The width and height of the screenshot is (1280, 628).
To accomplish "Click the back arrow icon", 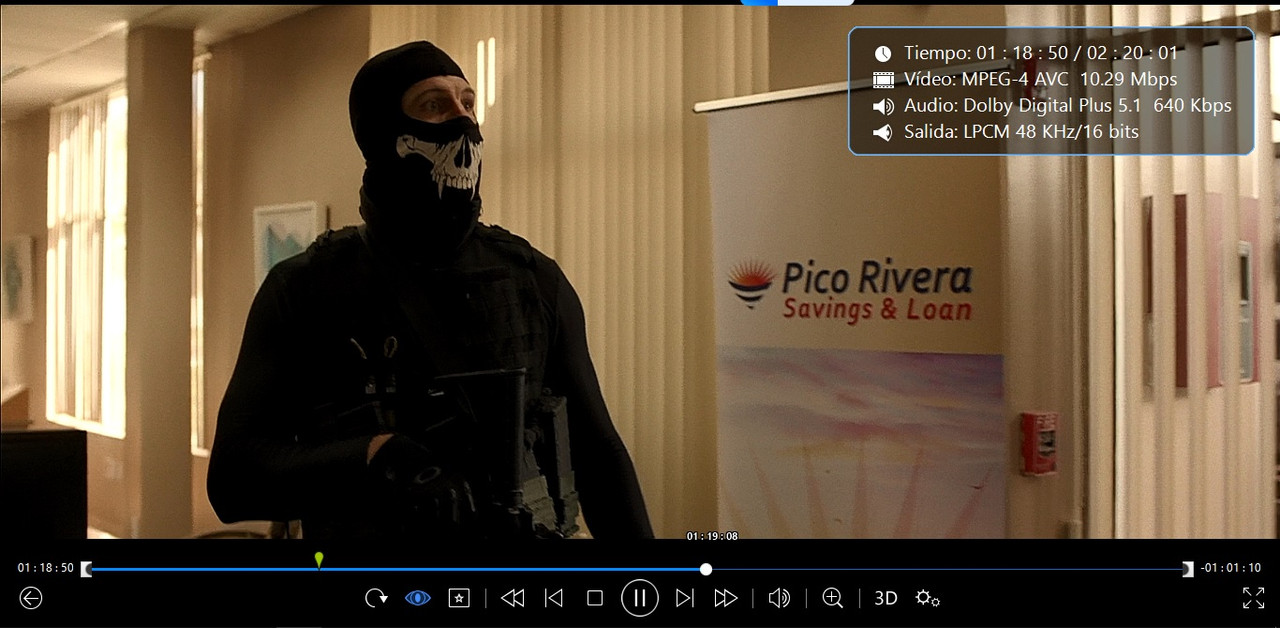I will click(31, 598).
